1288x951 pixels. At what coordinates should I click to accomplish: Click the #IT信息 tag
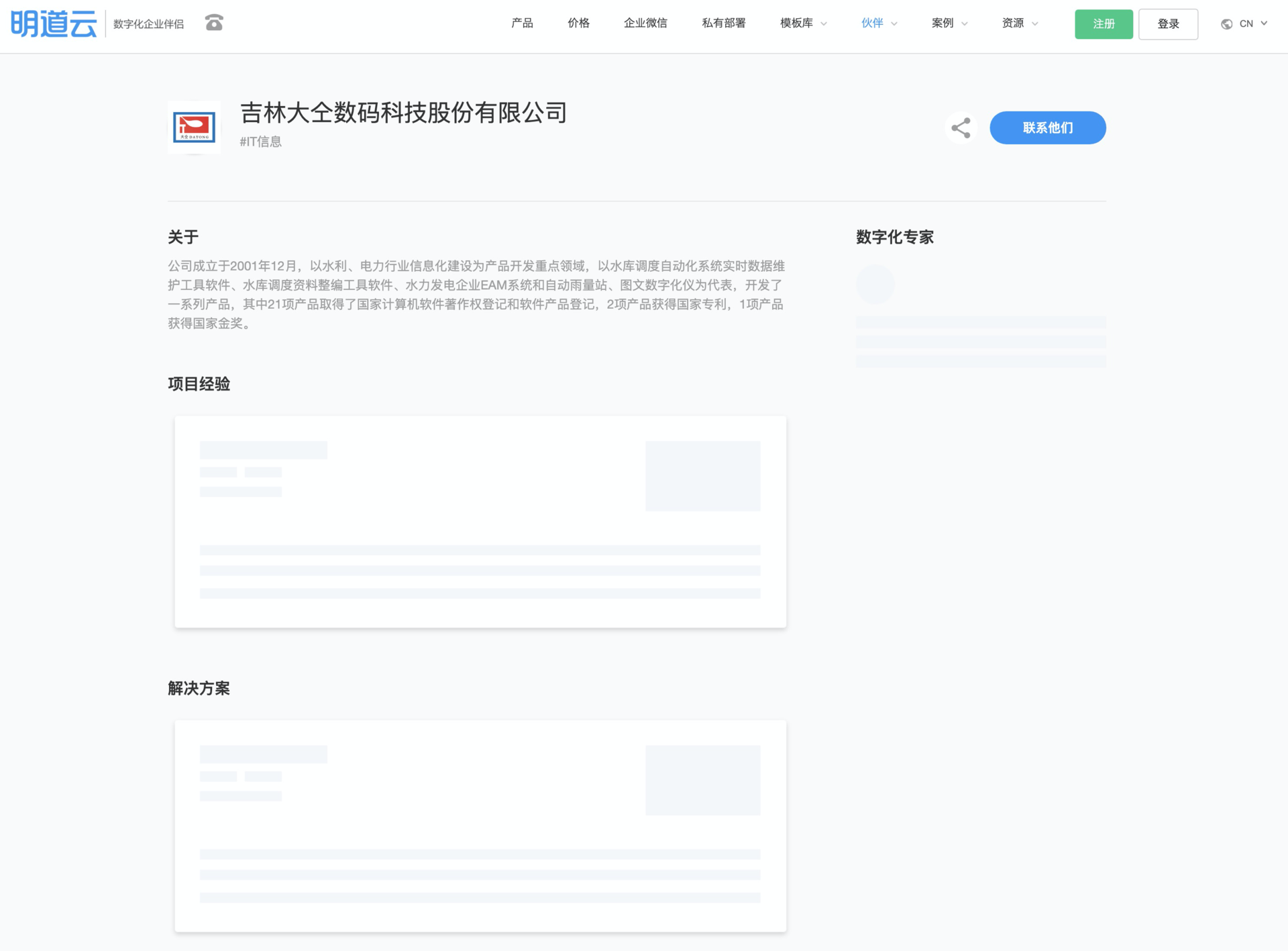[260, 142]
